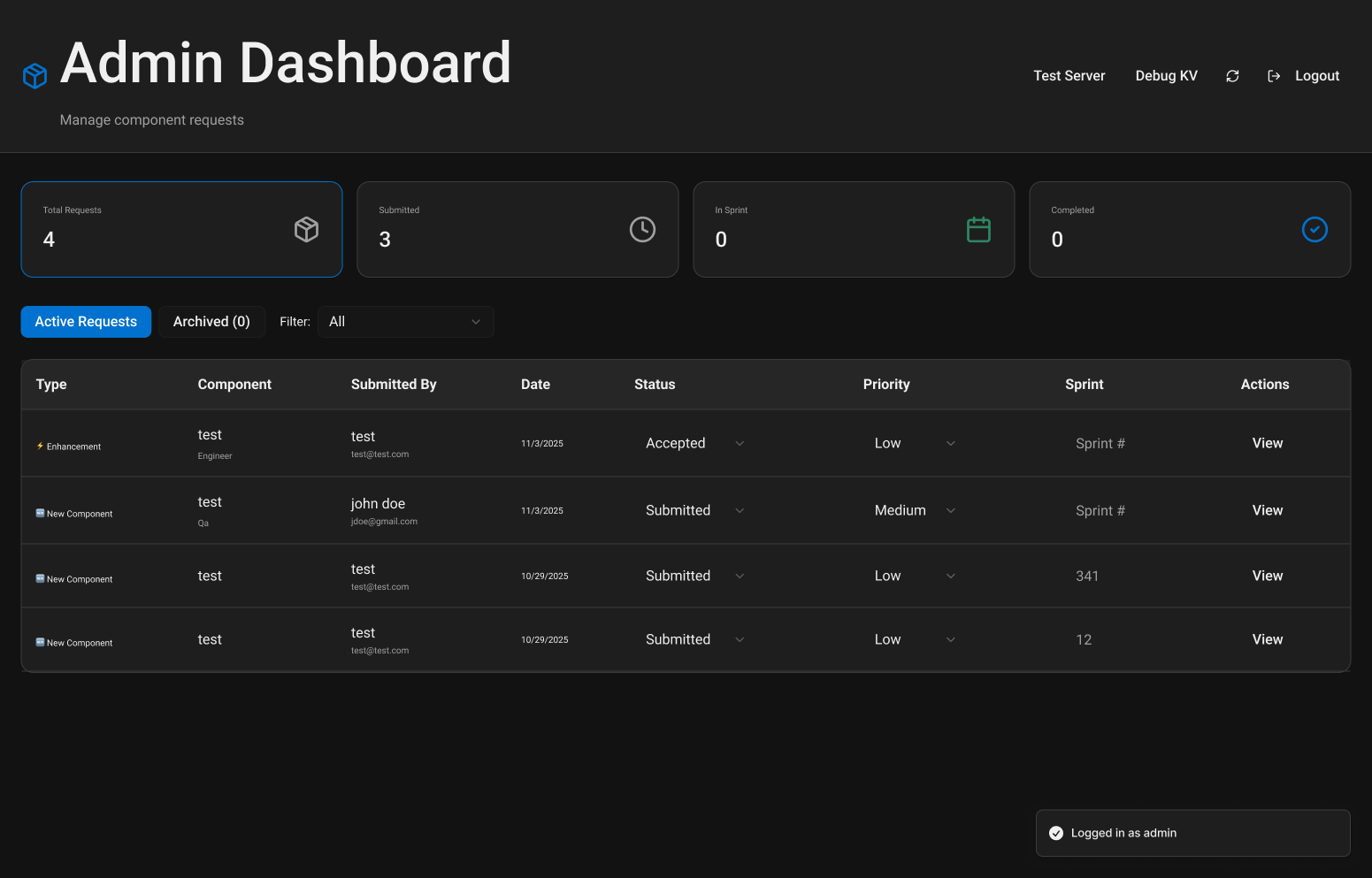Click the refresh icon in the header
The width and height of the screenshot is (1372, 878).
tap(1232, 76)
